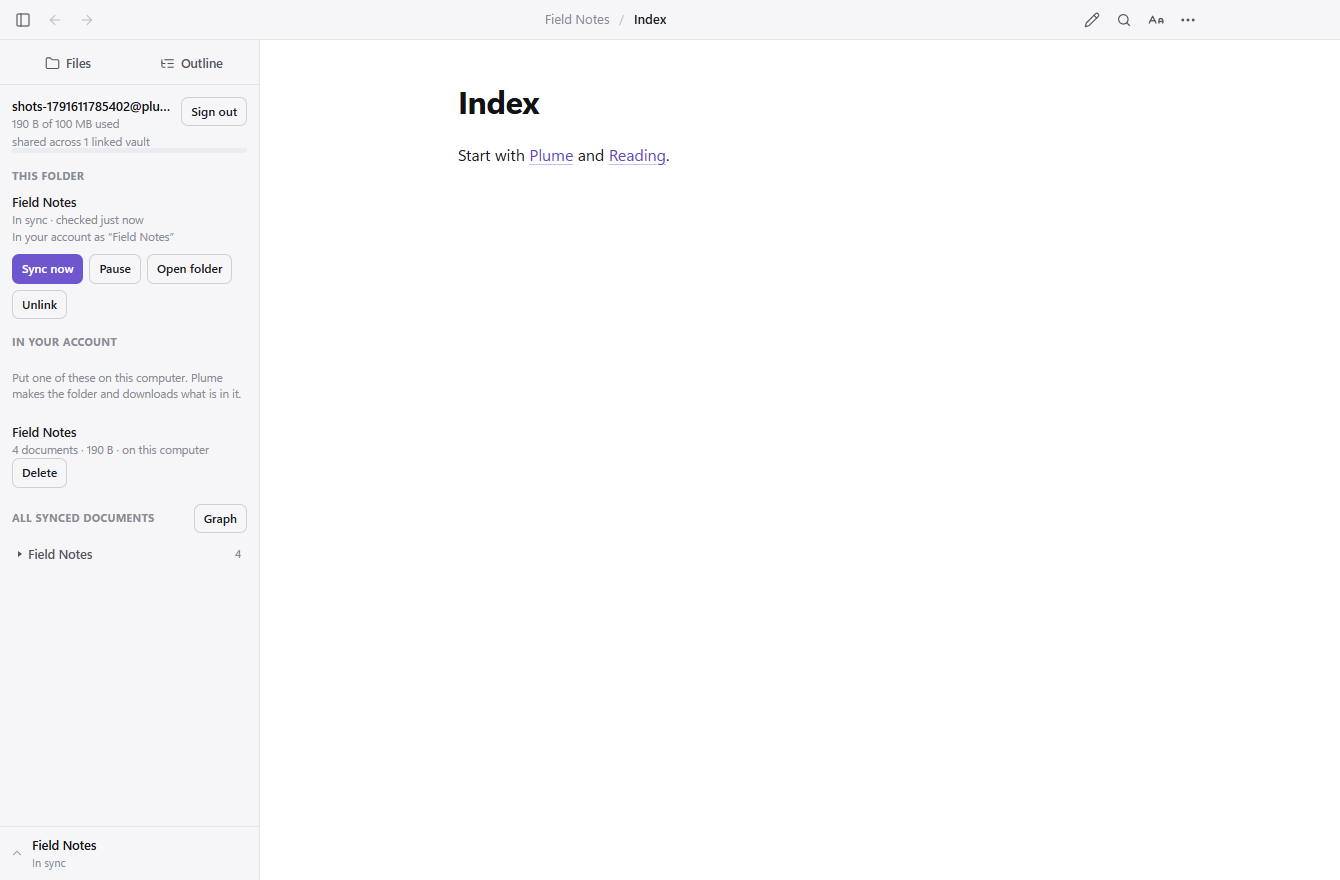Click the Sync now button
Viewport: 1340px width, 880px height.
tap(47, 269)
